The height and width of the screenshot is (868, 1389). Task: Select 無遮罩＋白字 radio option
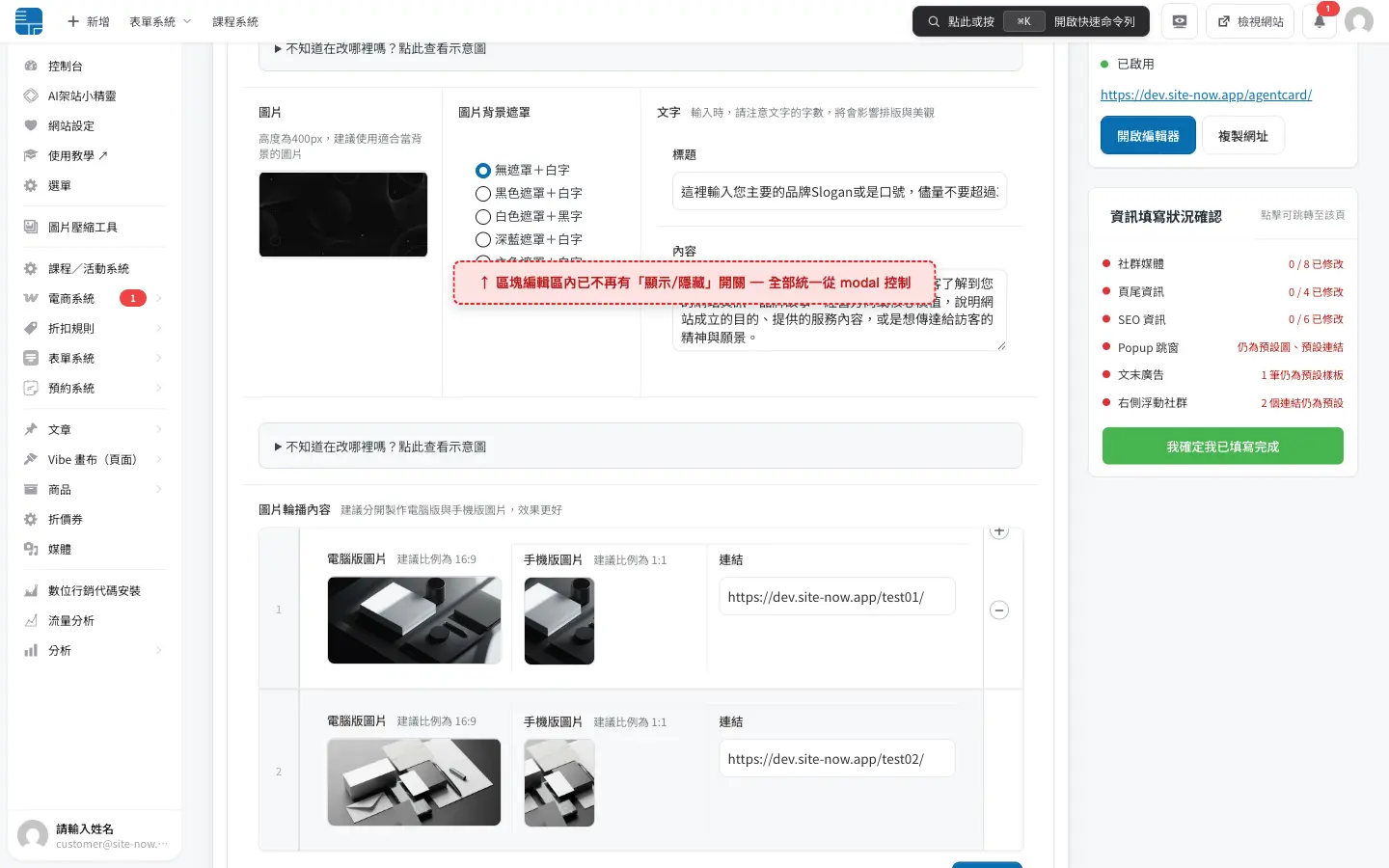point(483,170)
